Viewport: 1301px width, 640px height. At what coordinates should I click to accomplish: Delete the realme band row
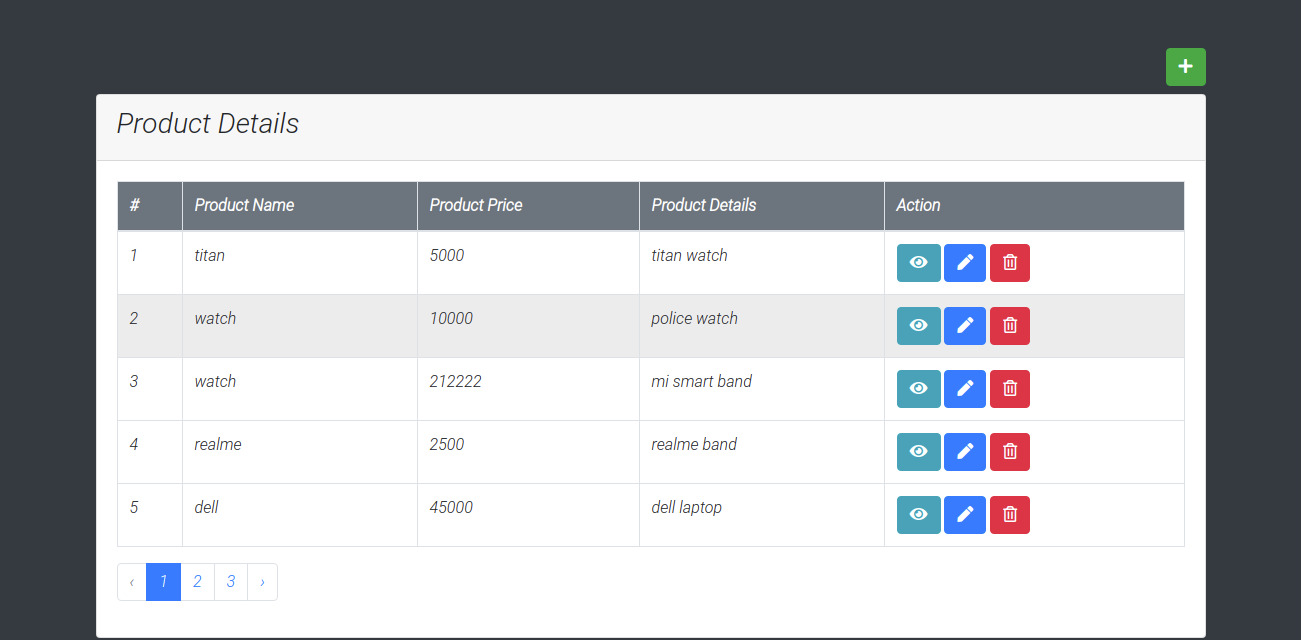(x=1009, y=452)
